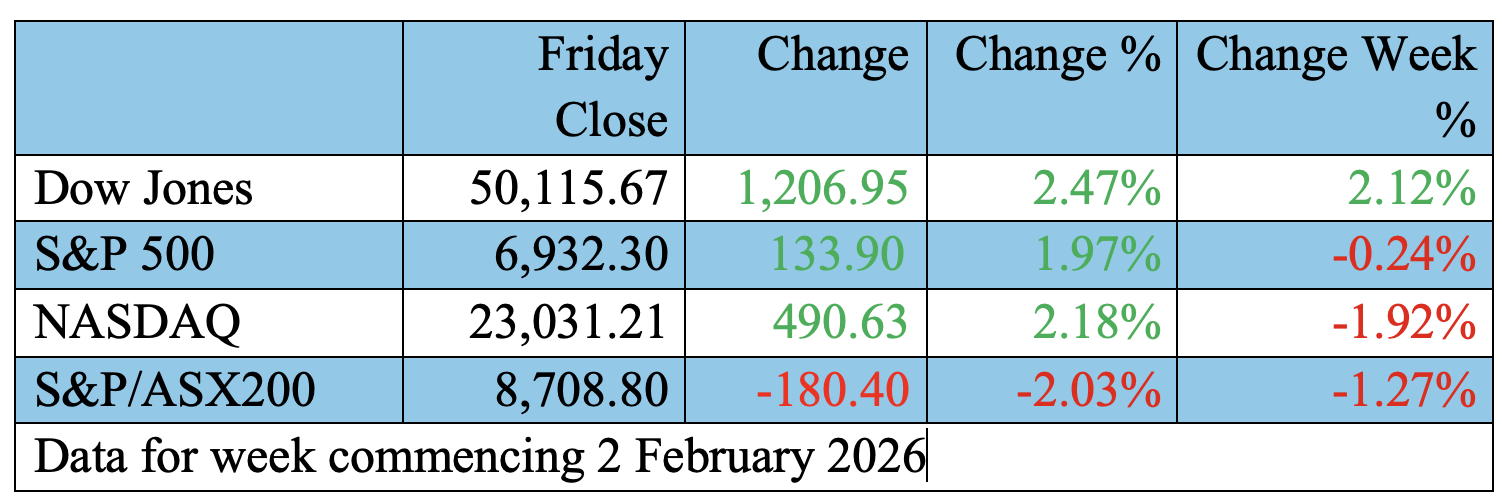Select the S&P/ASX200 row label cell
The image size is (1502, 504).
[174, 389]
